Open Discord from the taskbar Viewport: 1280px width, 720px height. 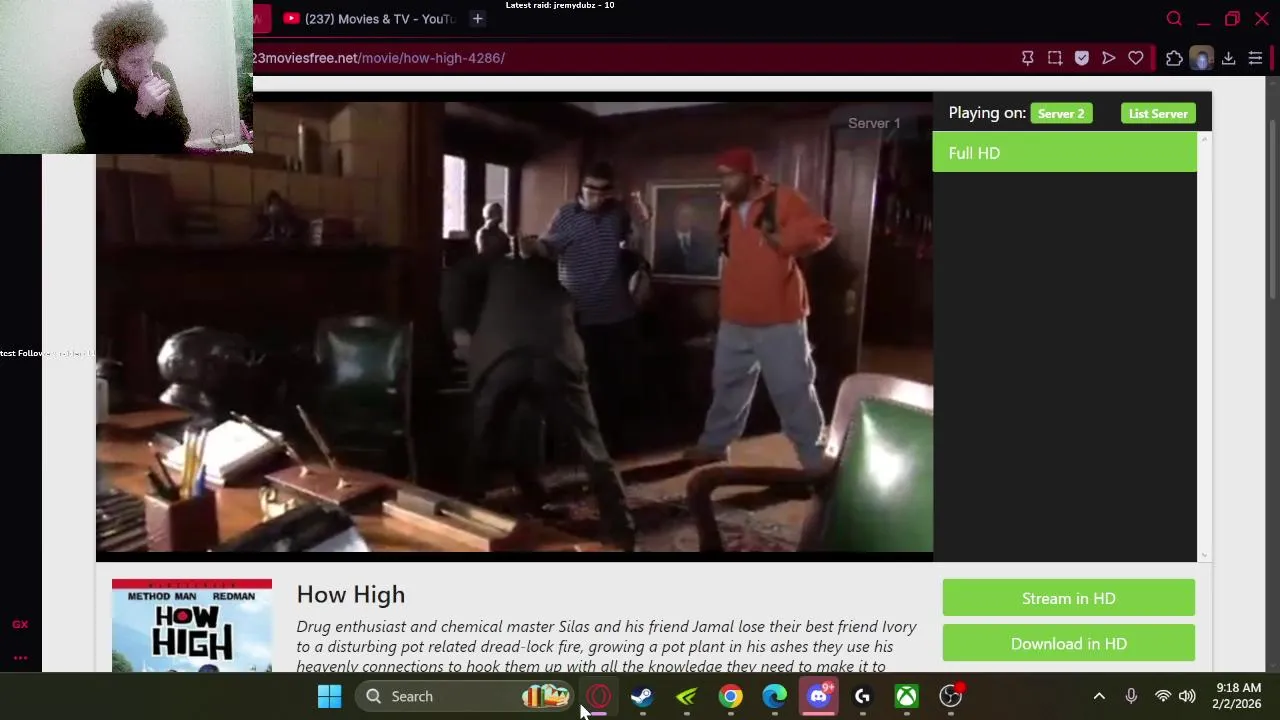[819, 696]
